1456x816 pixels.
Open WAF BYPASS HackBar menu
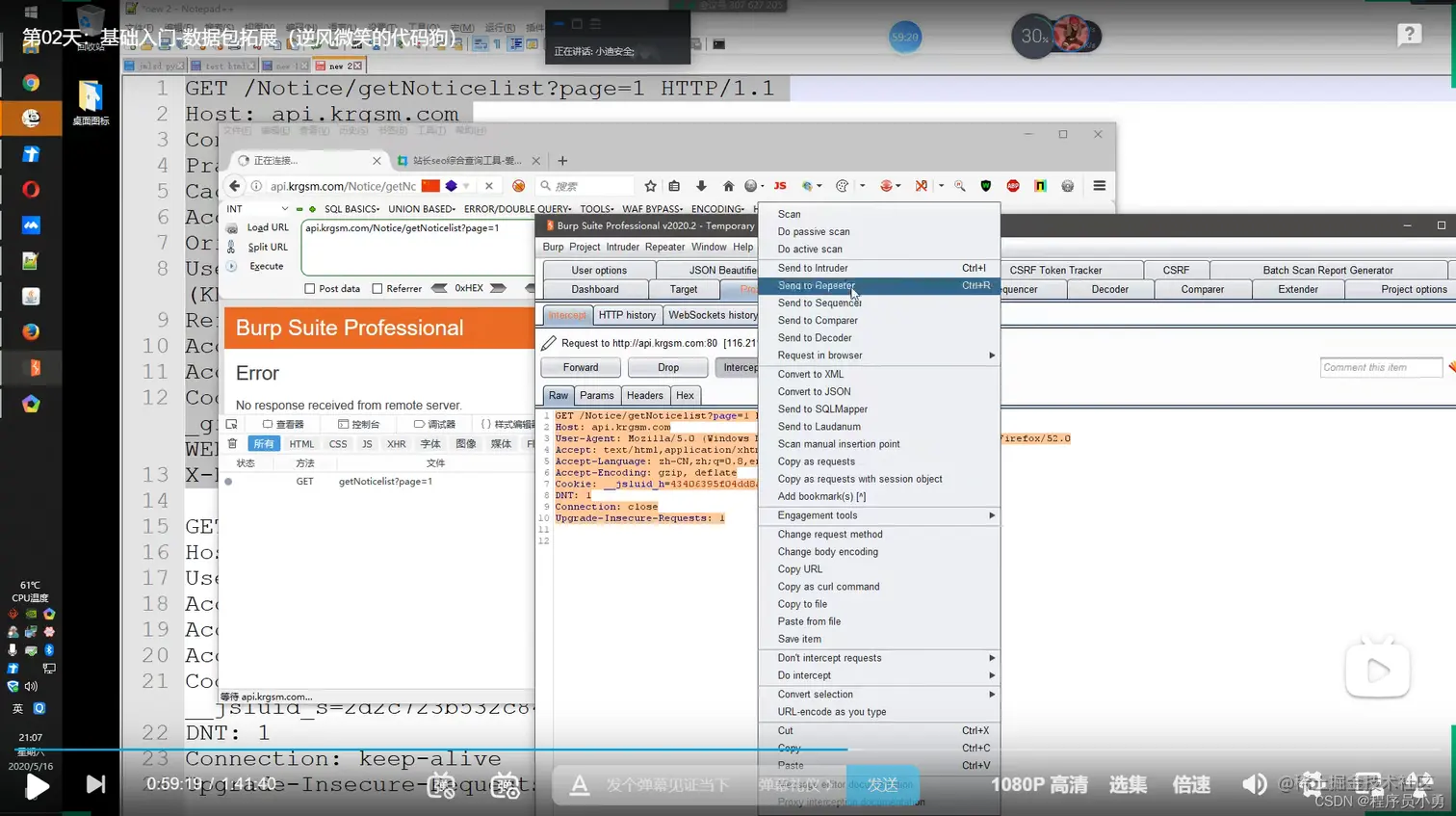point(652,208)
